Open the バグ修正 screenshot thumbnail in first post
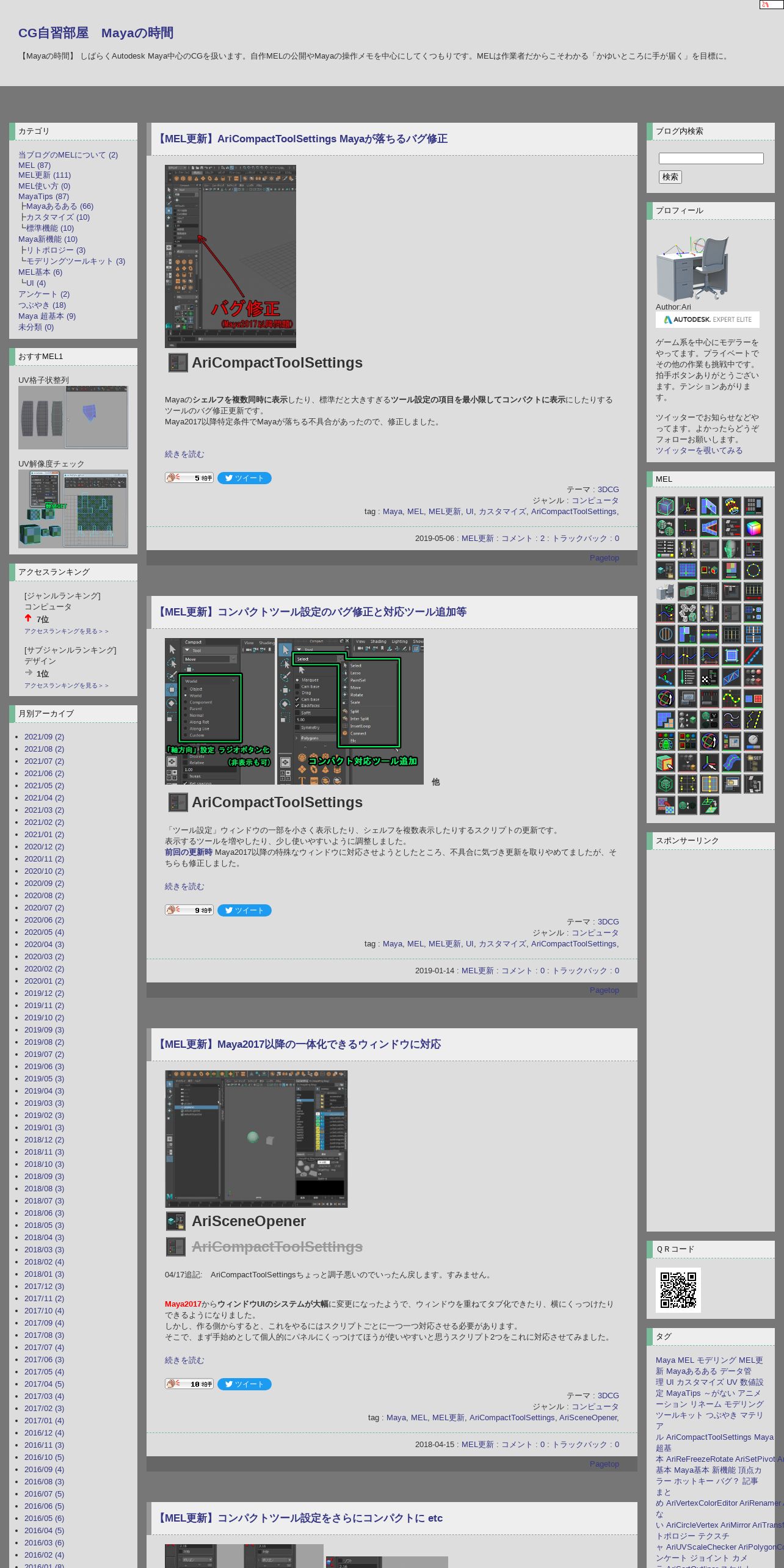This screenshot has height=1568, width=784. click(230, 256)
